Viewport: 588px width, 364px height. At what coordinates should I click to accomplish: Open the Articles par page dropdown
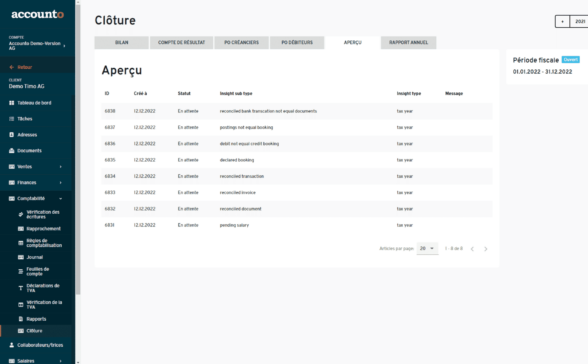427,249
